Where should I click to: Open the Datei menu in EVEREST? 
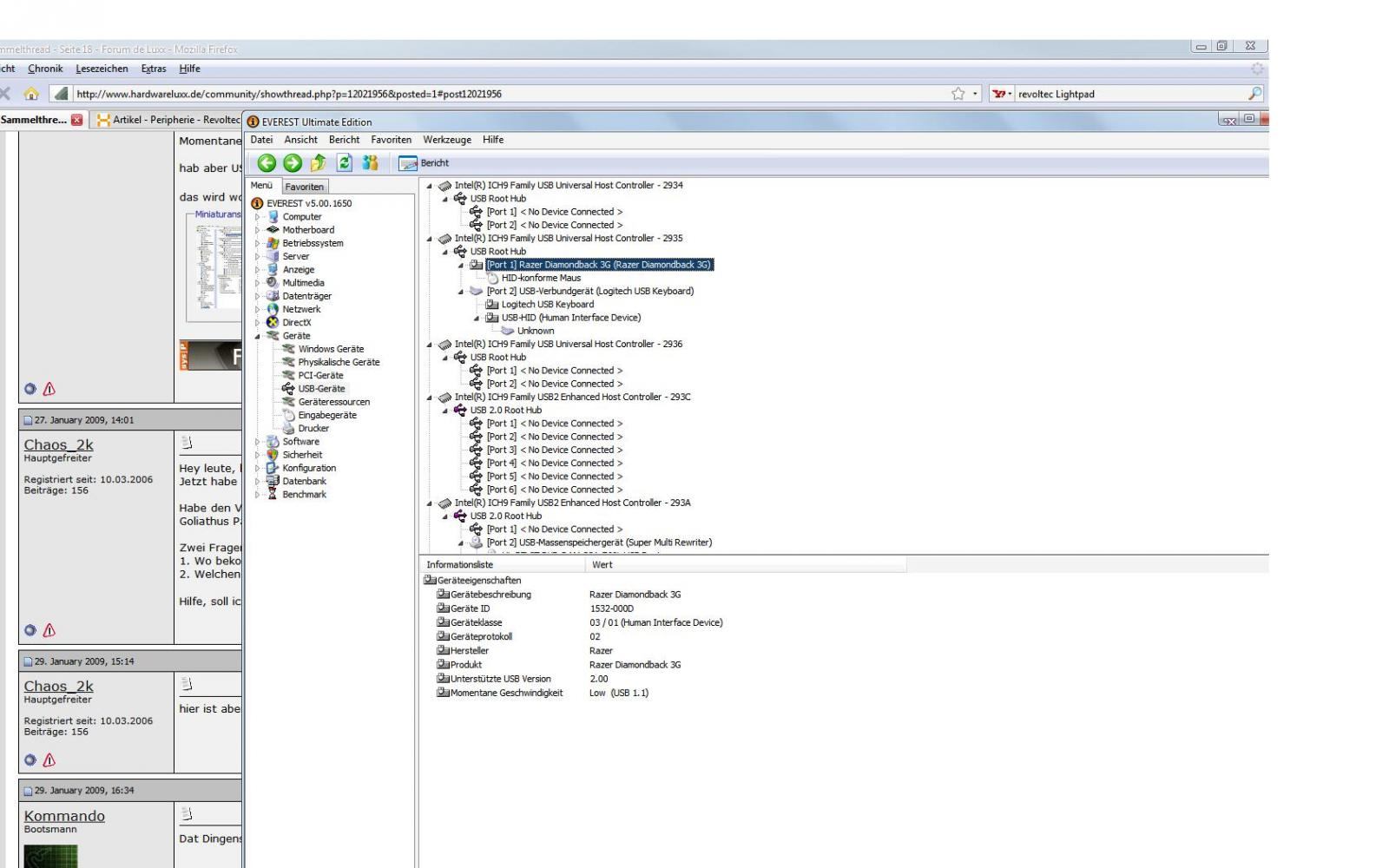point(261,140)
